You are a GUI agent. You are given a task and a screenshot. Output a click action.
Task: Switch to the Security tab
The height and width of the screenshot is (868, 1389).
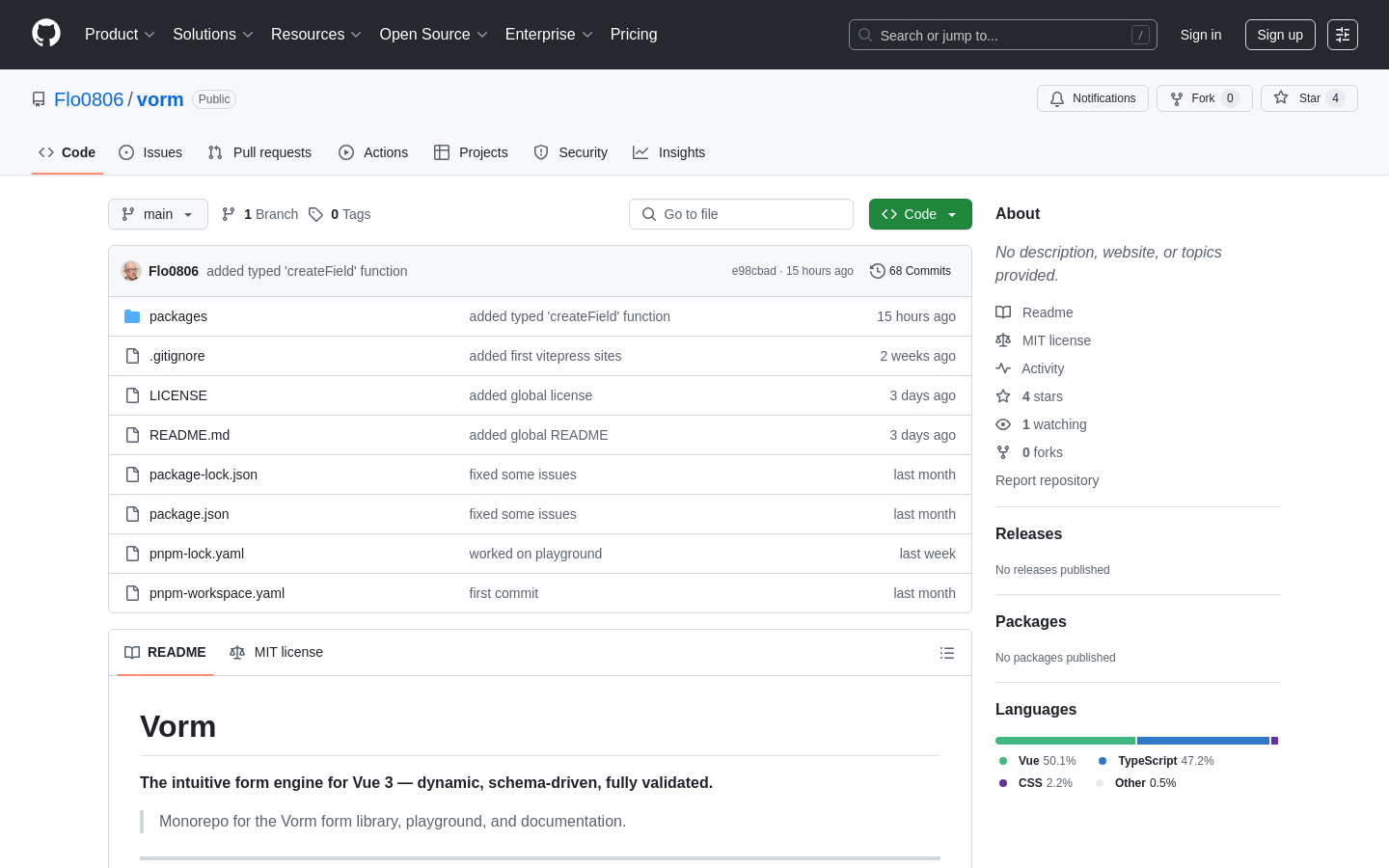click(x=571, y=152)
